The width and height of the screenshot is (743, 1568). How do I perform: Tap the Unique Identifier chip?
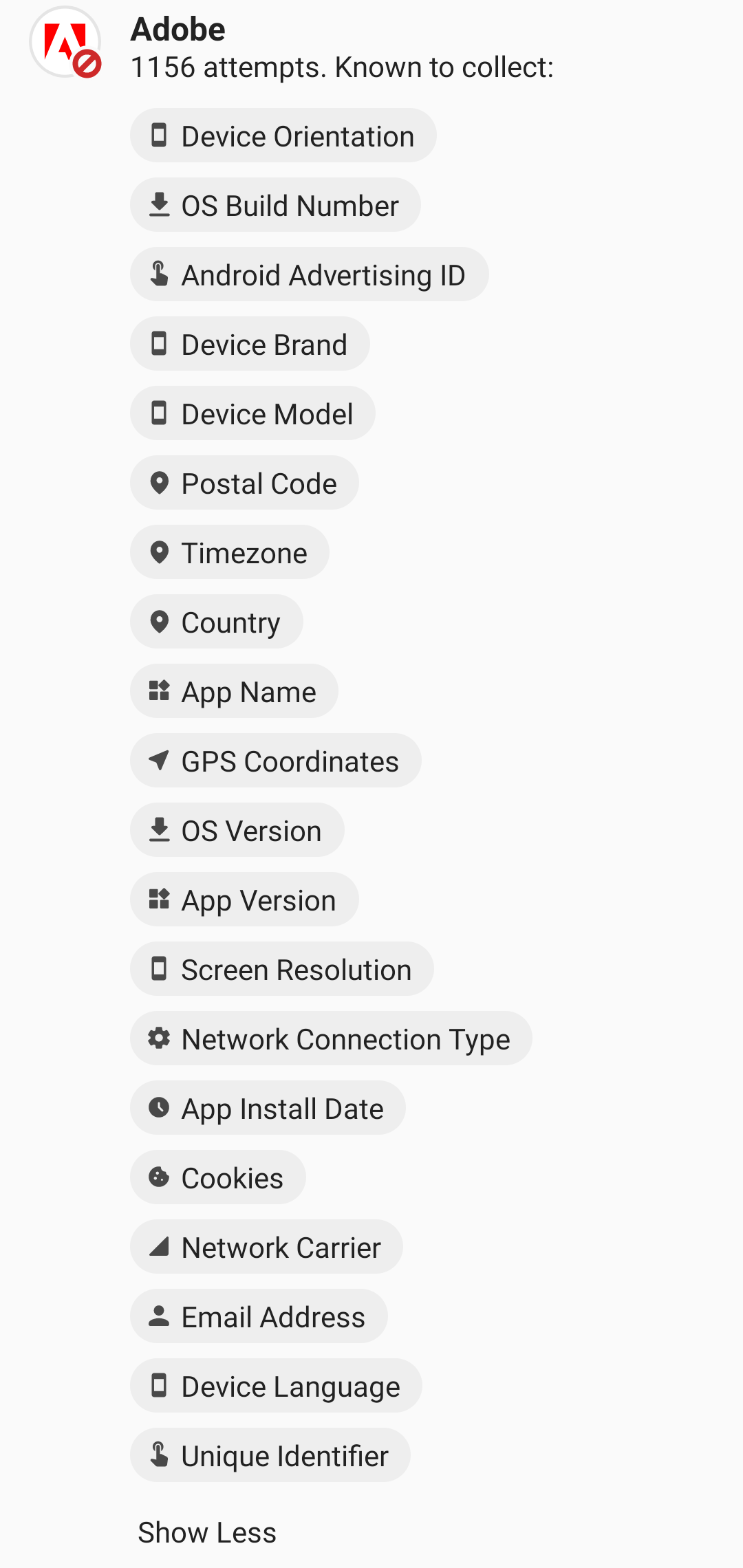[270, 1455]
